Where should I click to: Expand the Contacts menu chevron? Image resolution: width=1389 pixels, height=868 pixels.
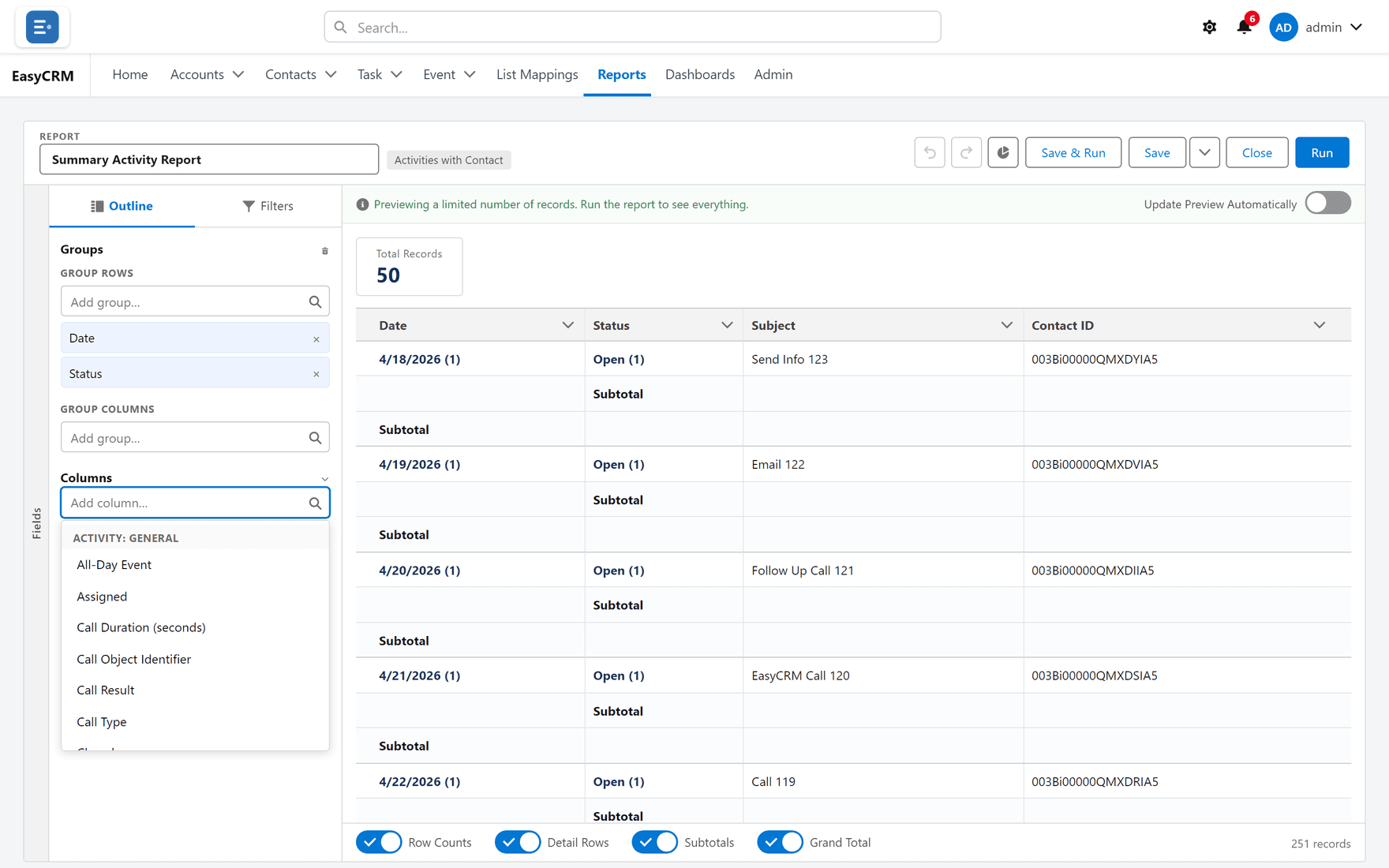[331, 74]
